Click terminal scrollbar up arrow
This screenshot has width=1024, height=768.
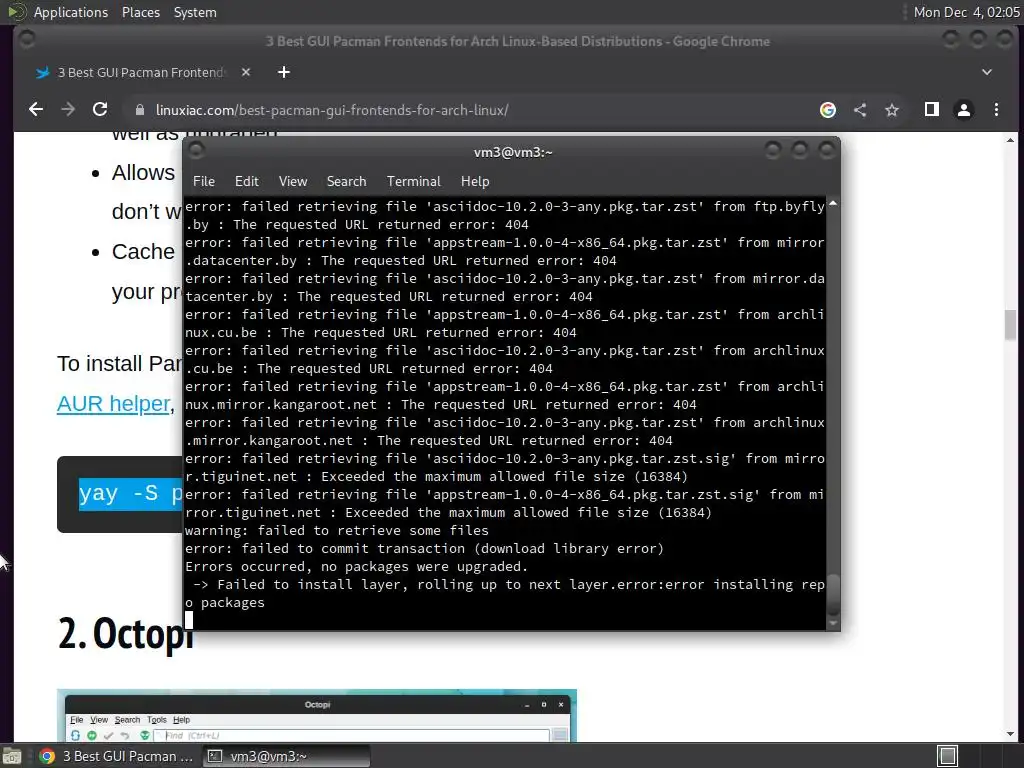point(833,204)
